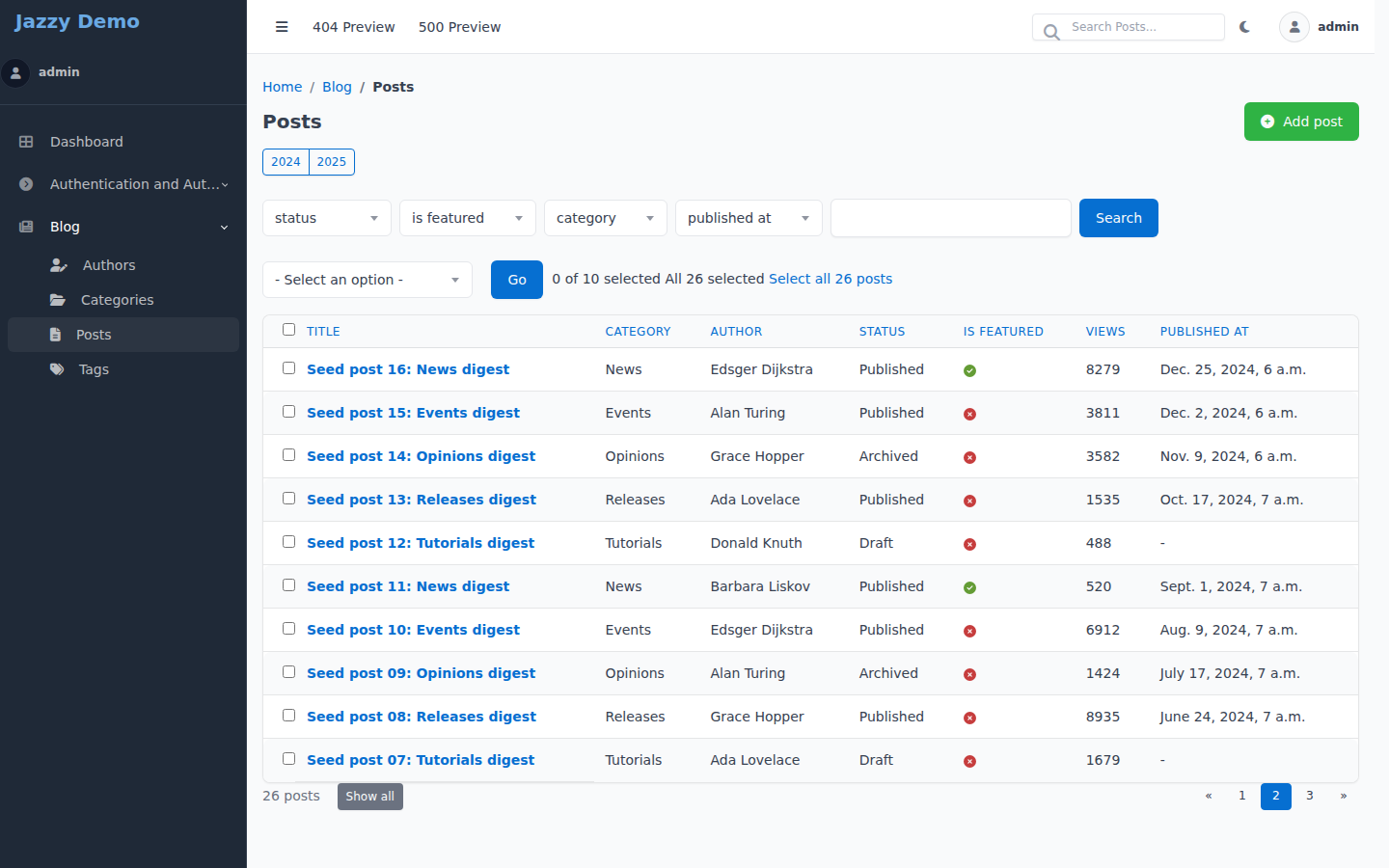
Task: Expand the 'Select an option' action dropdown
Action: pyautogui.click(x=368, y=280)
